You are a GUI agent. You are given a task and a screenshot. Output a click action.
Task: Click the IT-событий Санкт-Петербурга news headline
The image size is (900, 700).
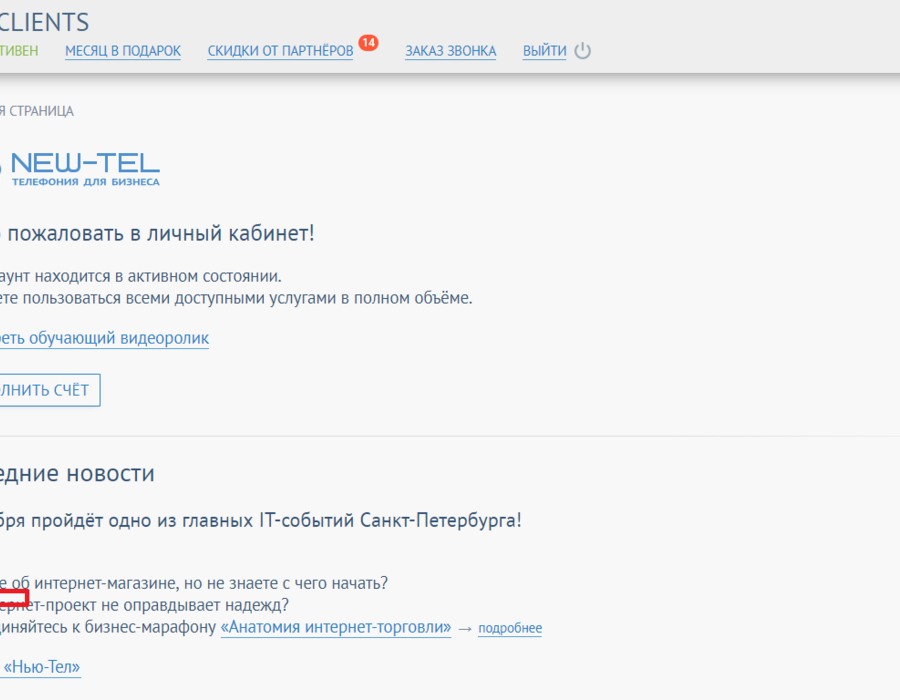point(261,520)
